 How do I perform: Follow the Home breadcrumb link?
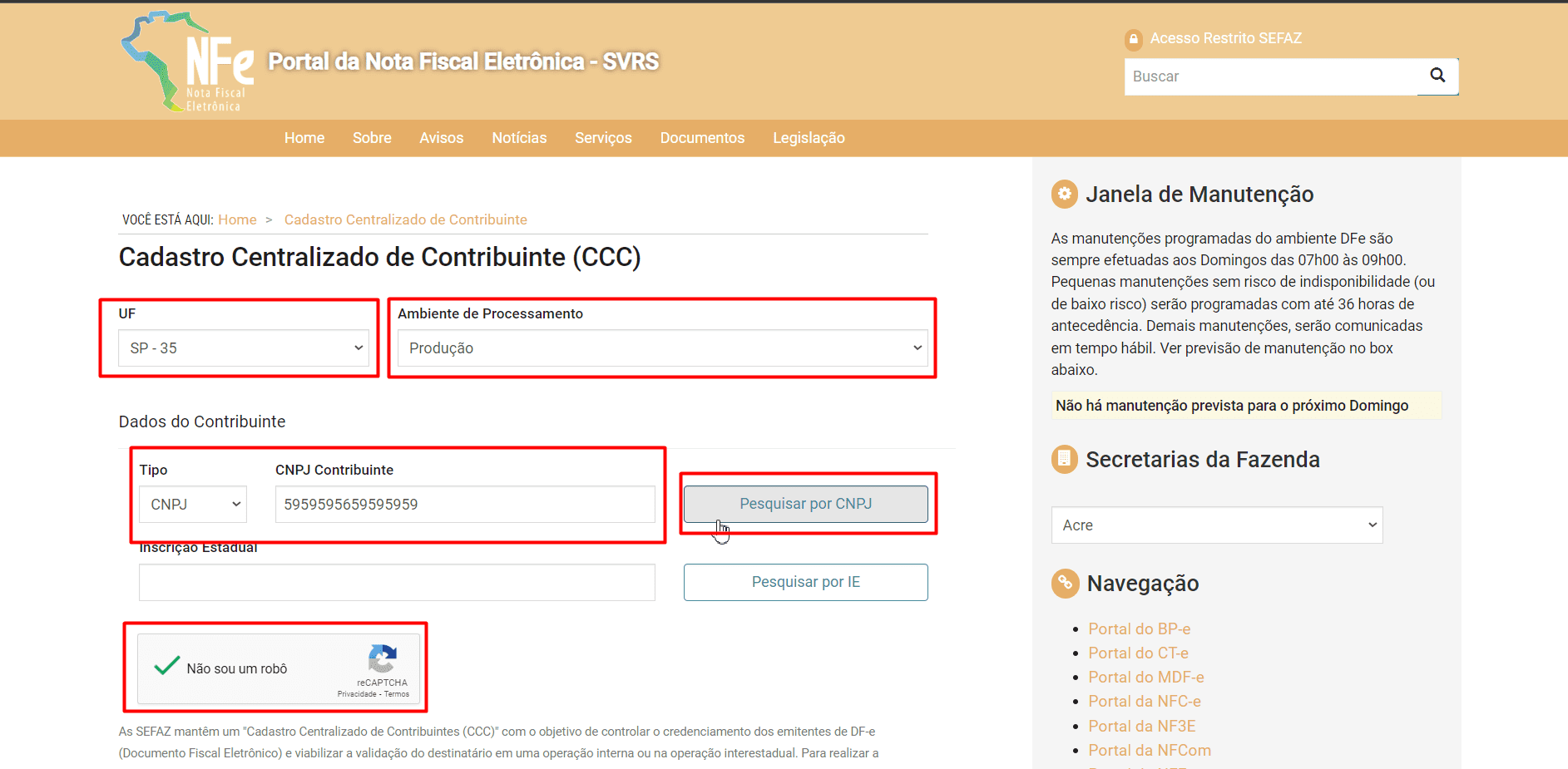237,219
